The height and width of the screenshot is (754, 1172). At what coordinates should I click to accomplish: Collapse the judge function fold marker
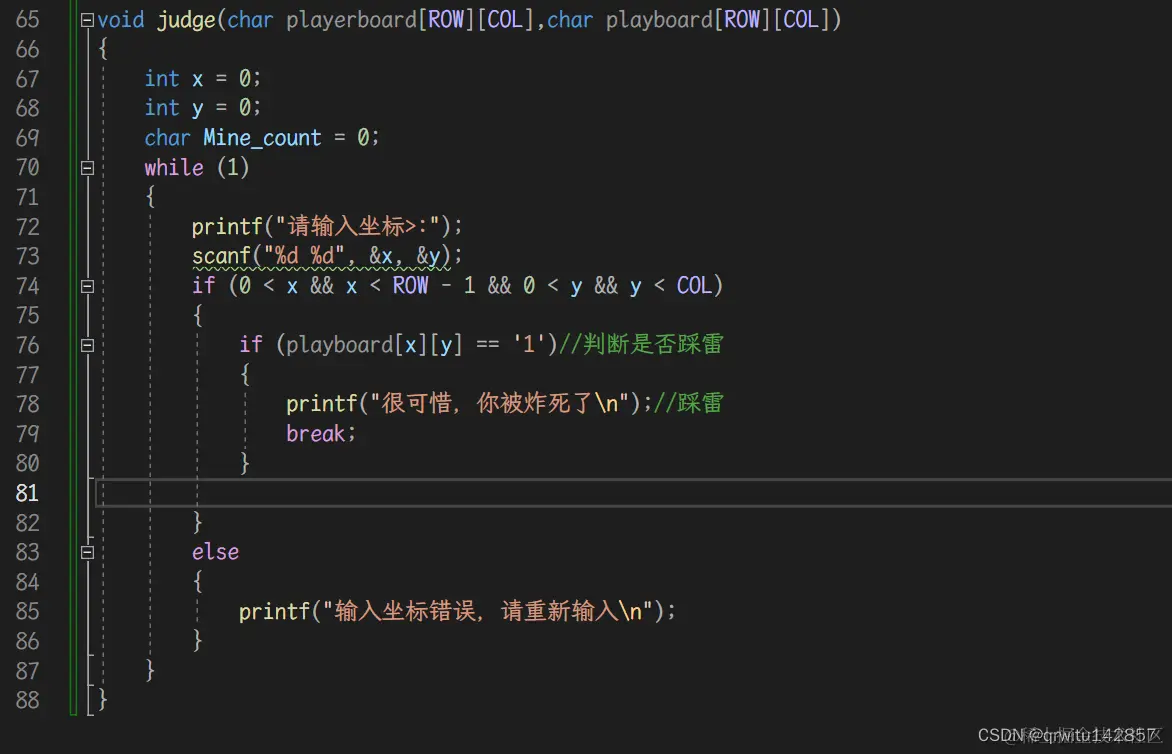click(87, 20)
